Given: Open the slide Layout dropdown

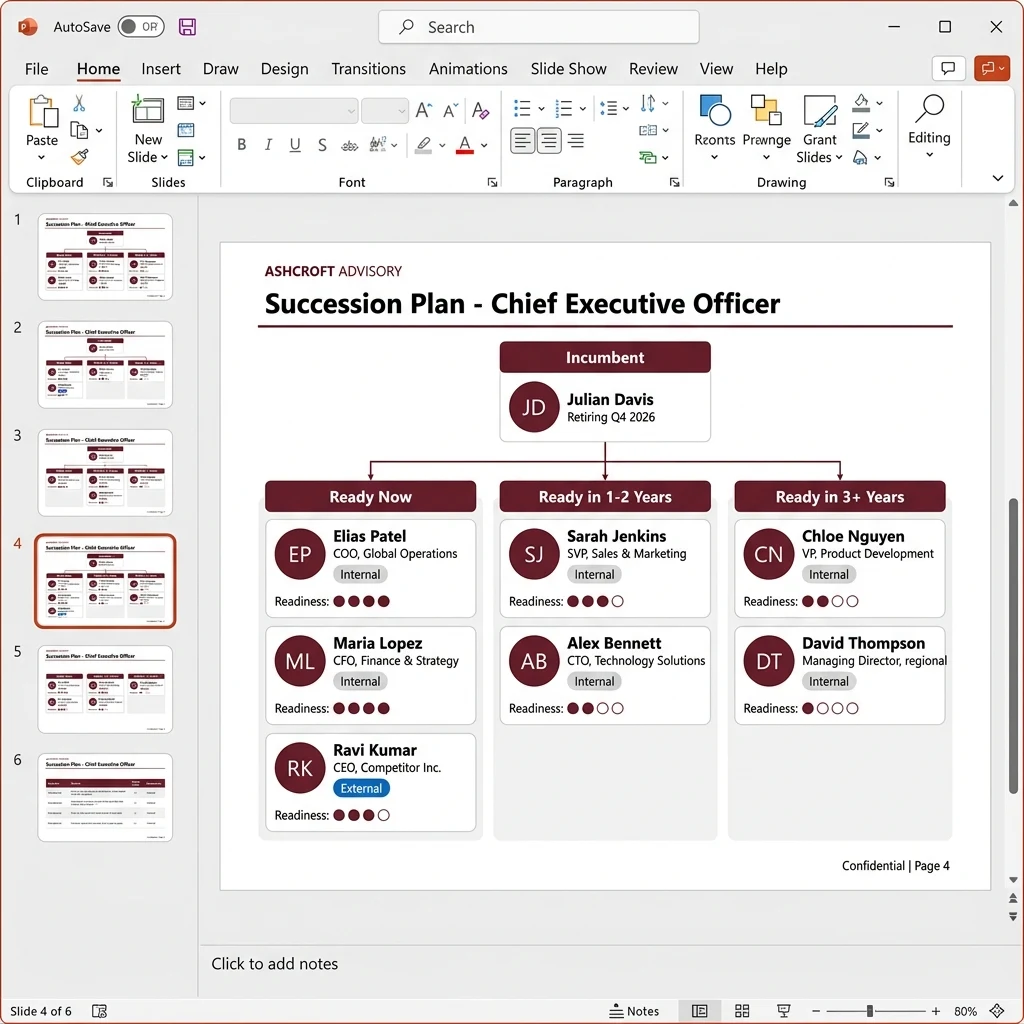Looking at the screenshot, I should 191,103.
